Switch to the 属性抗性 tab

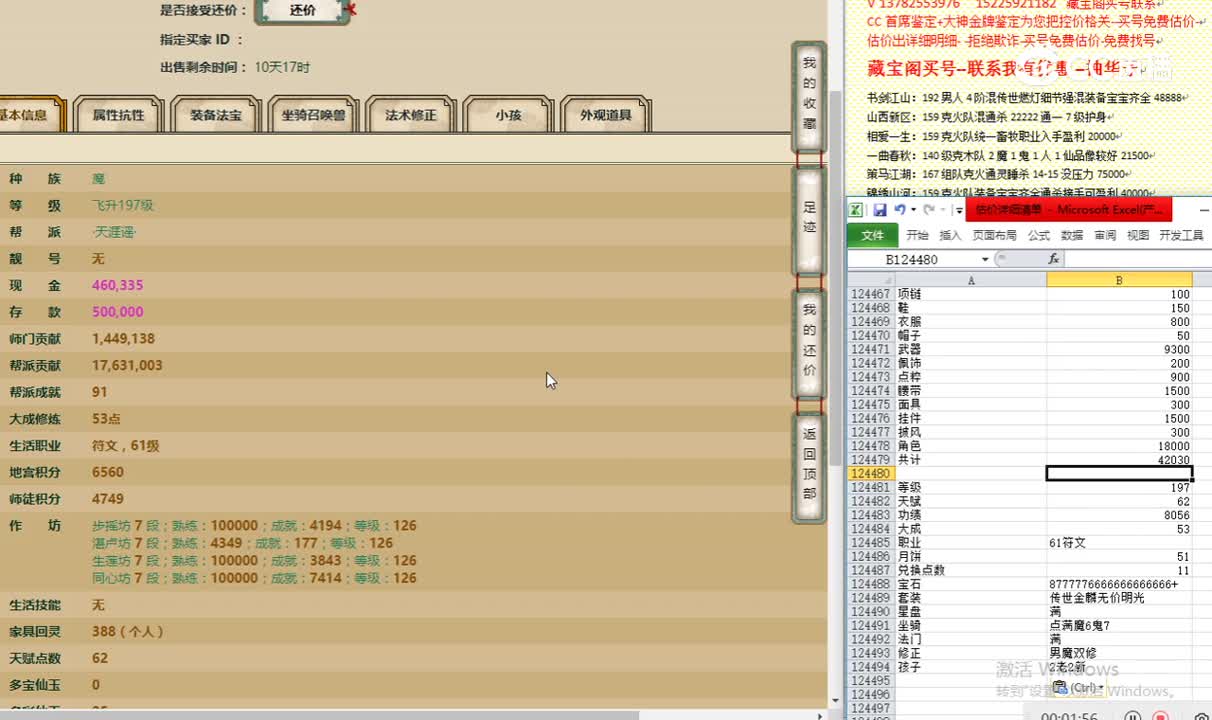118,115
